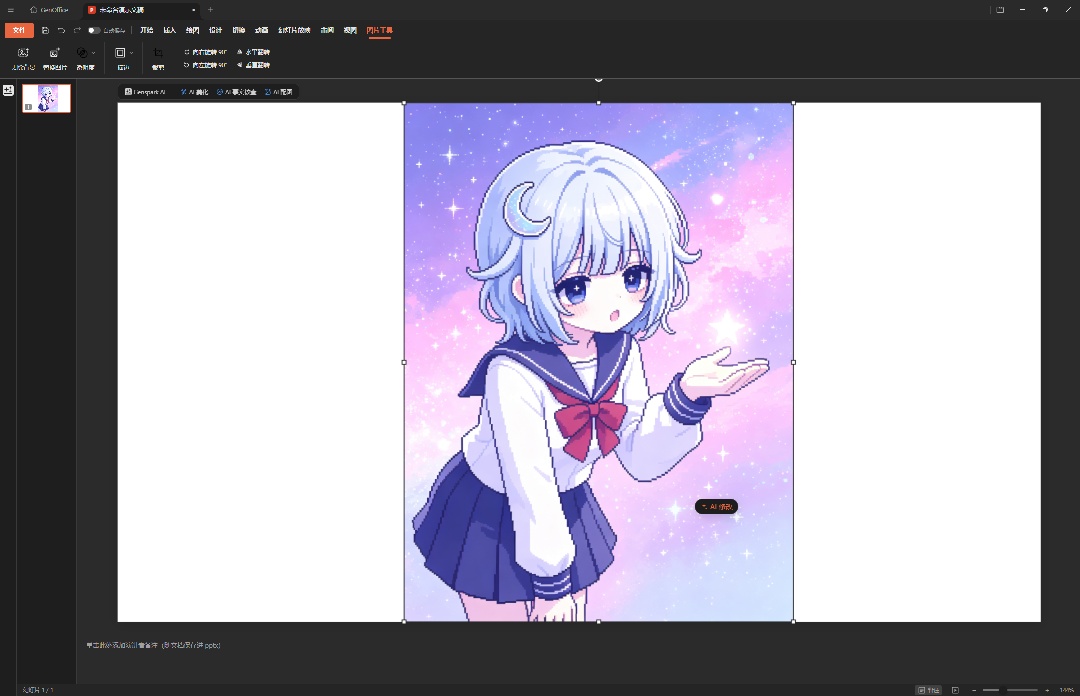Expand the picture border dropdown arrow
This screenshot has height=696, width=1080.
pyautogui.click(x=132, y=53)
